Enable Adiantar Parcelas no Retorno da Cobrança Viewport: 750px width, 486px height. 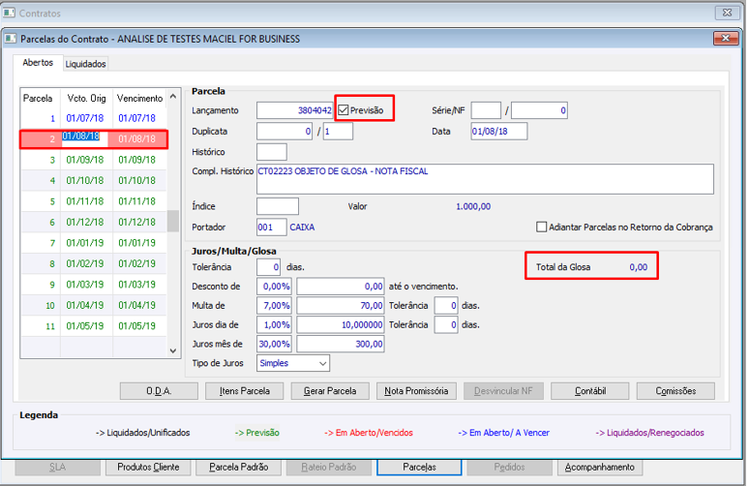(541, 227)
